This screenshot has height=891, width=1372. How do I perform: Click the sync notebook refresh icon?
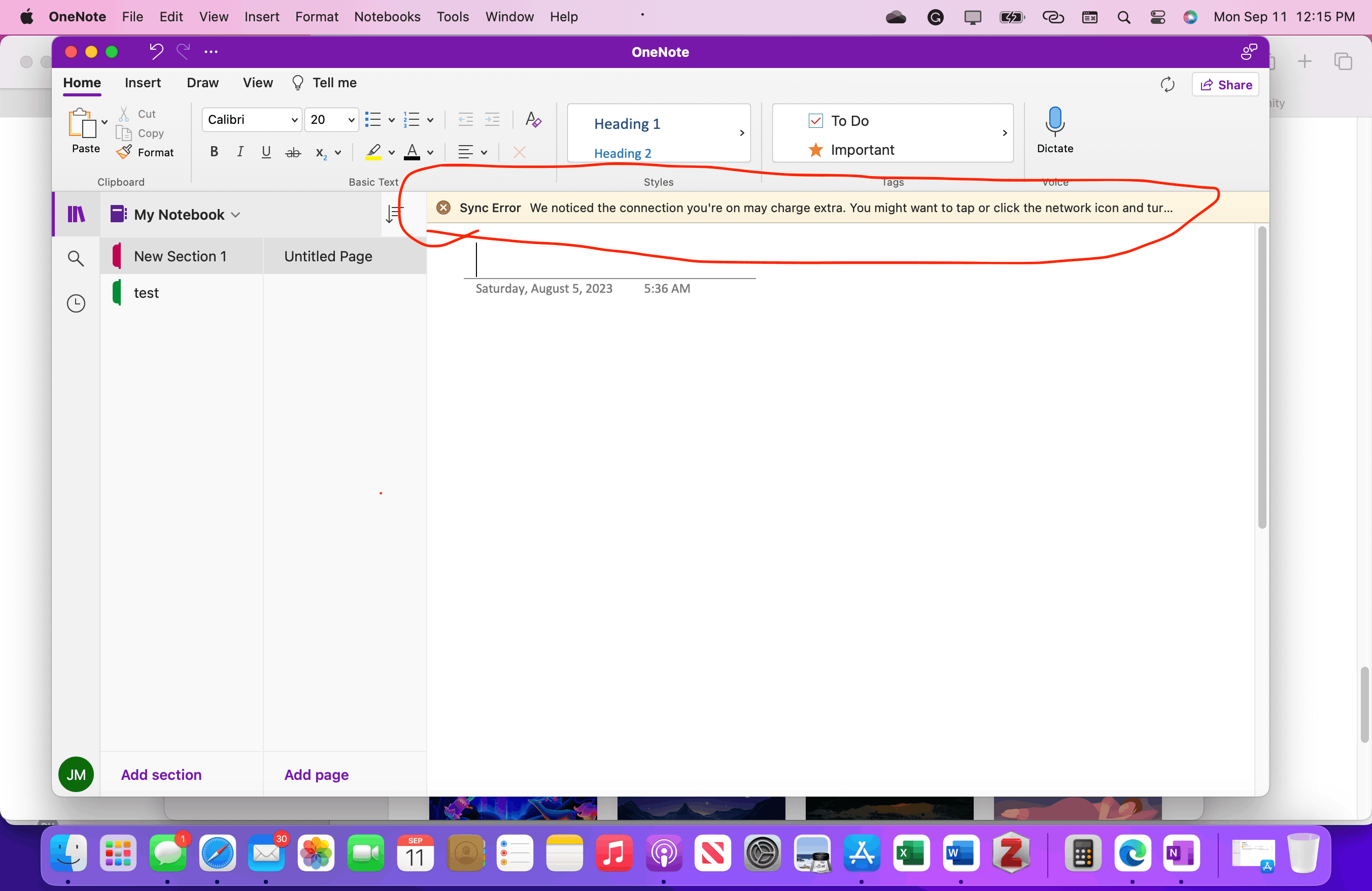(1168, 85)
